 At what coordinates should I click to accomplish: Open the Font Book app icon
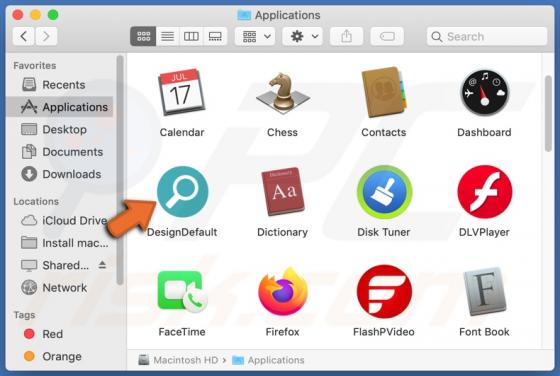[484, 291]
